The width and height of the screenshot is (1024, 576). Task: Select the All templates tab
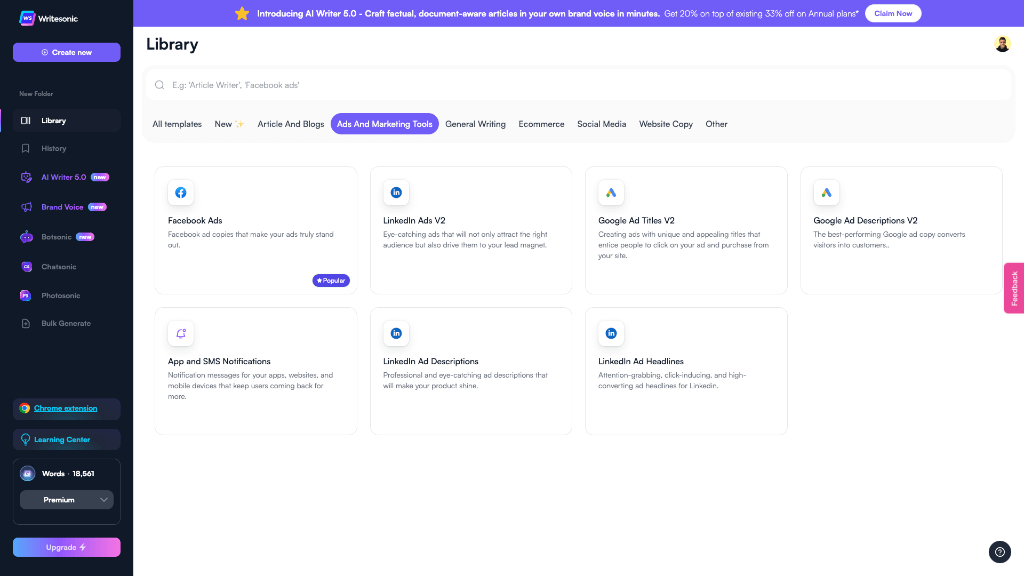coord(177,124)
